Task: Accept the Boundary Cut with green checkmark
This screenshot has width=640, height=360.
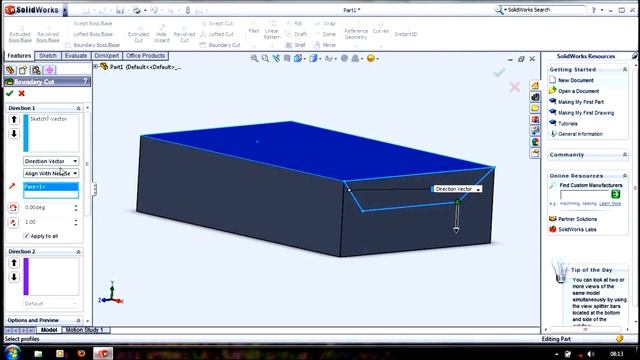Action: click(x=10, y=93)
